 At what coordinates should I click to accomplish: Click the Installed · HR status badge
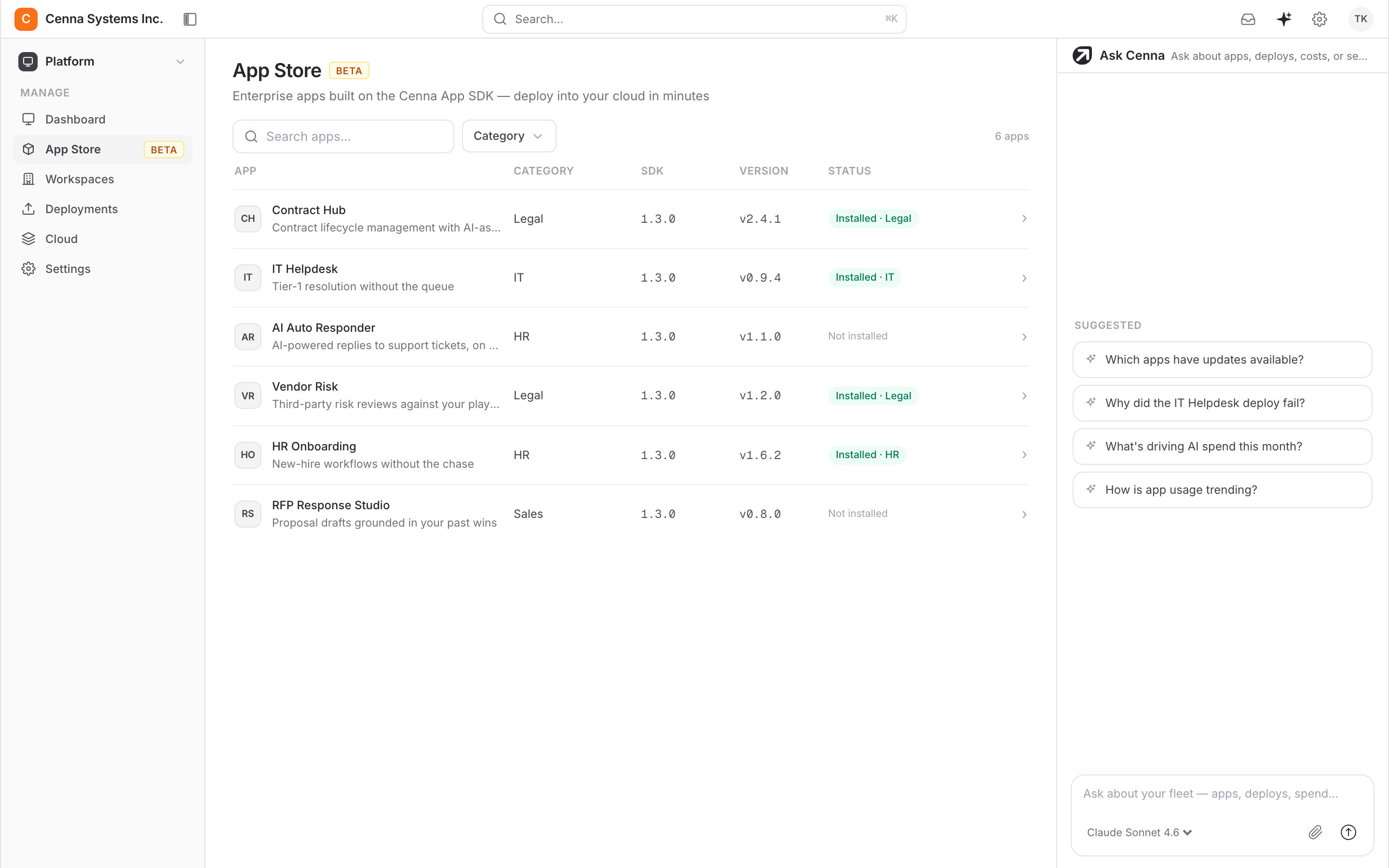[x=867, y=455]
